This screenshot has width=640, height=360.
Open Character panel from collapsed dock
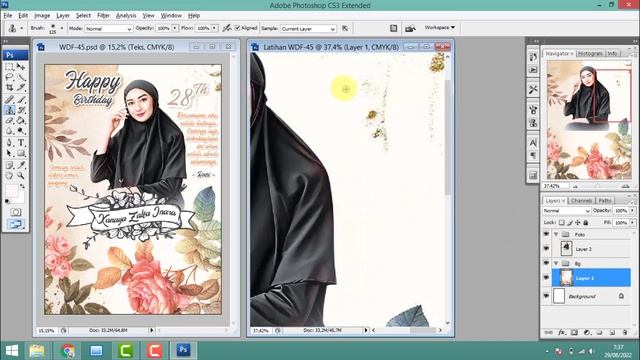point(533,142)
